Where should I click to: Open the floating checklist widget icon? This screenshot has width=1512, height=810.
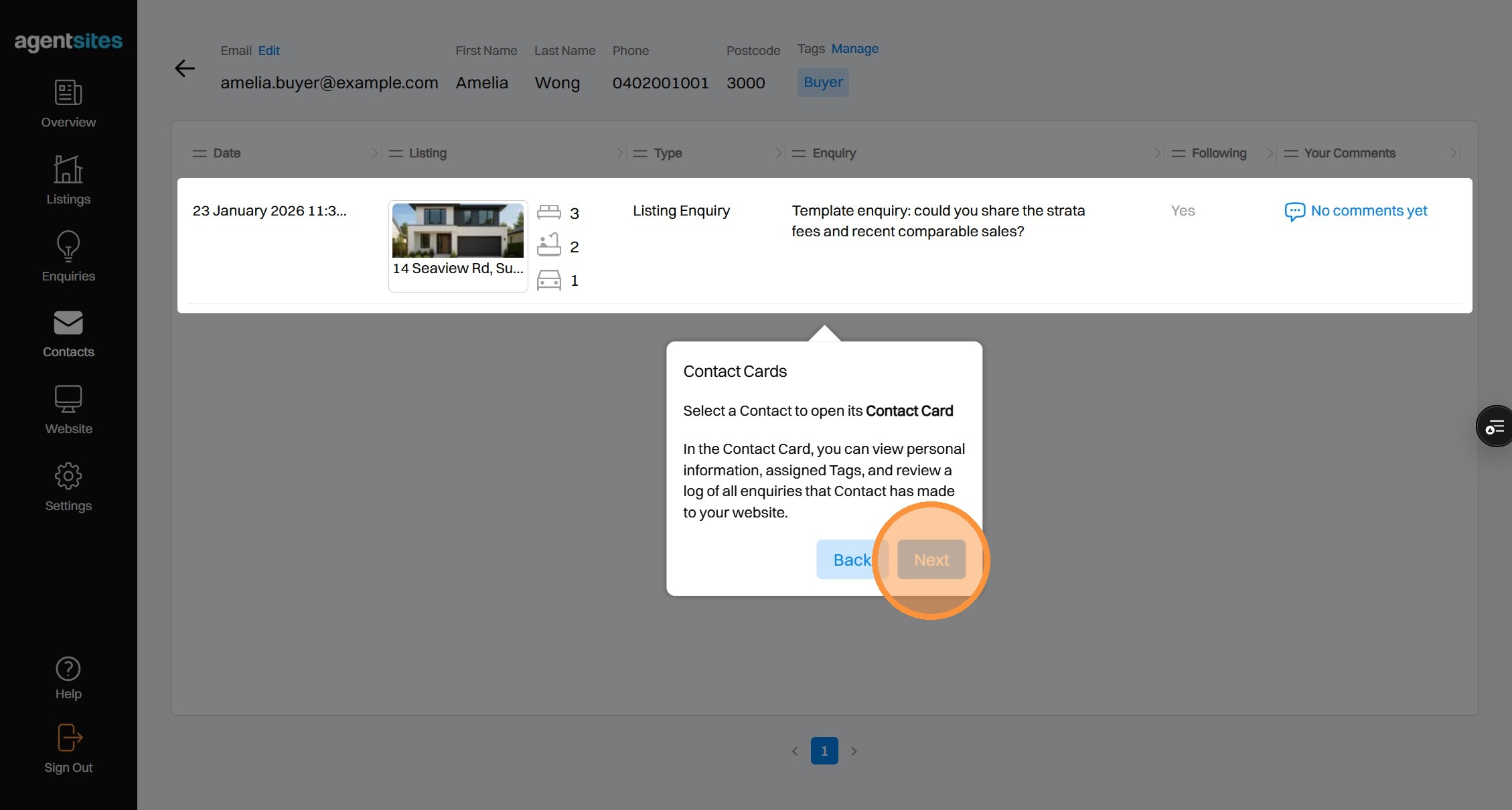[1495, 426]
